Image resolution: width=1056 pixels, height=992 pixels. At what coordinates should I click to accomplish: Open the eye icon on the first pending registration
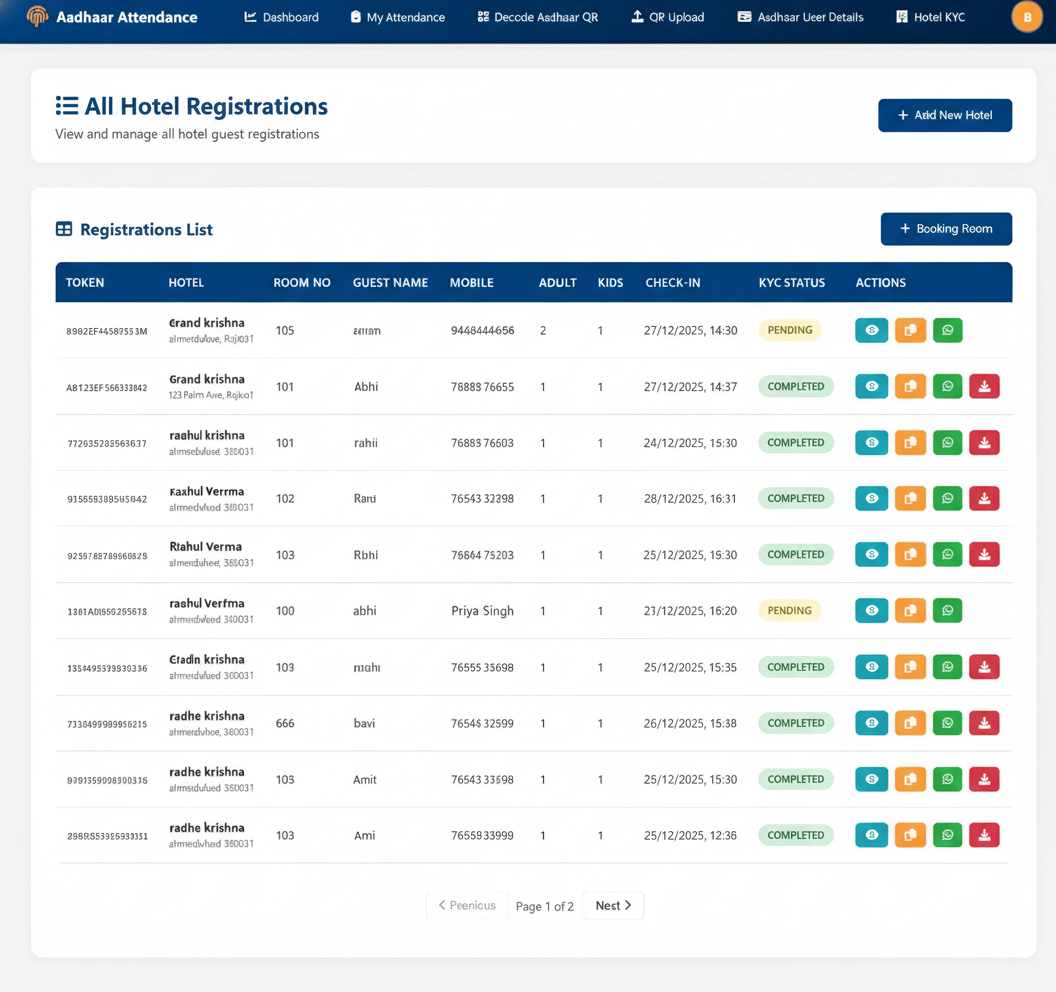871,330
